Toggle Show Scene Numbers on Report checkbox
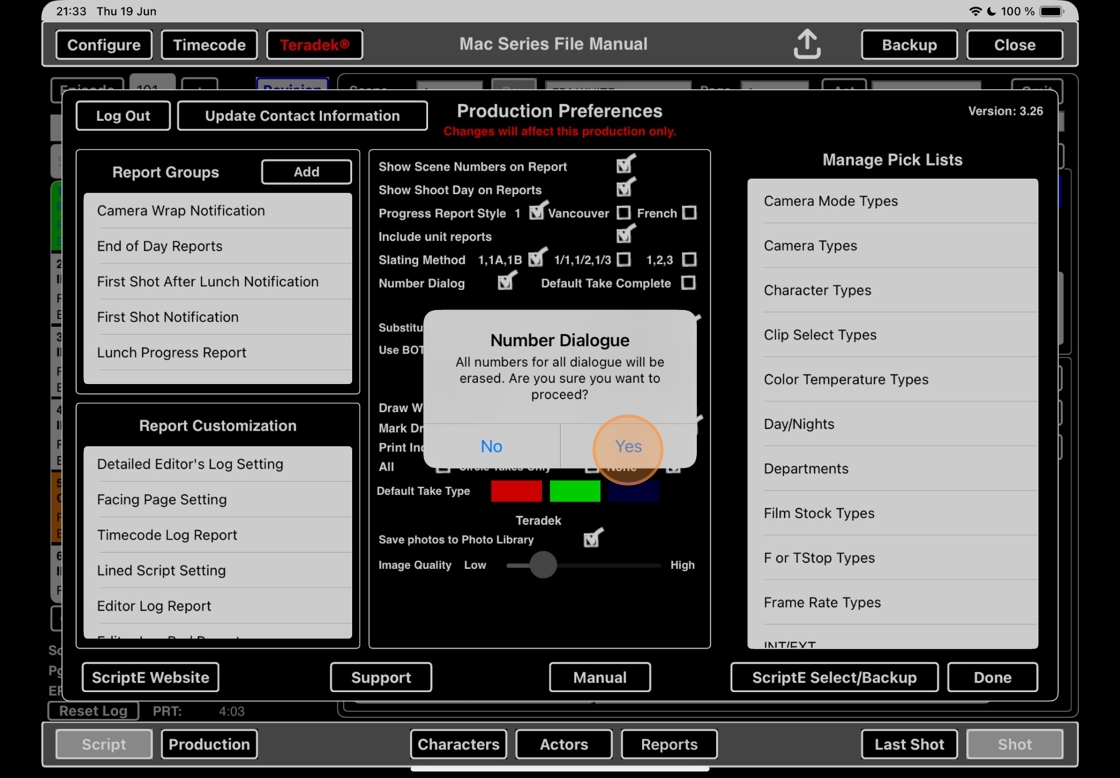This screenshot has height=778, width=1120. click(625, 165)
